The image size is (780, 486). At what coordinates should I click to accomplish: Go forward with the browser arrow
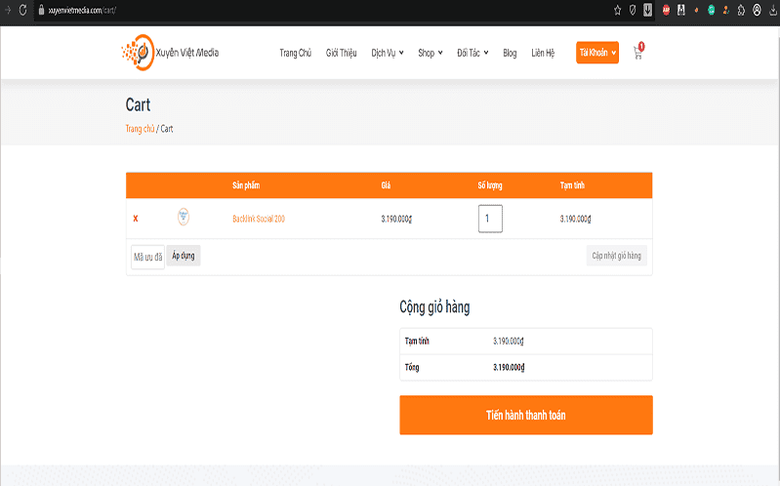[x=7, y=10]
